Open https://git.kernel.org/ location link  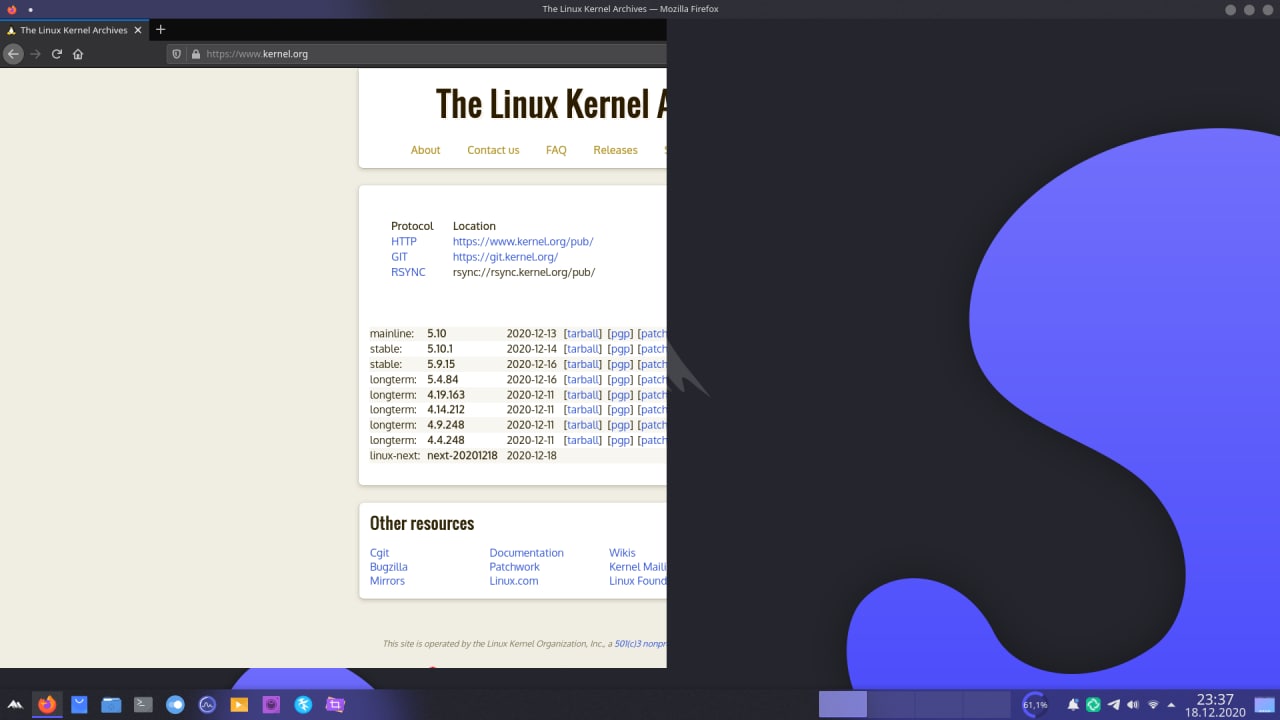coord(505,257)
